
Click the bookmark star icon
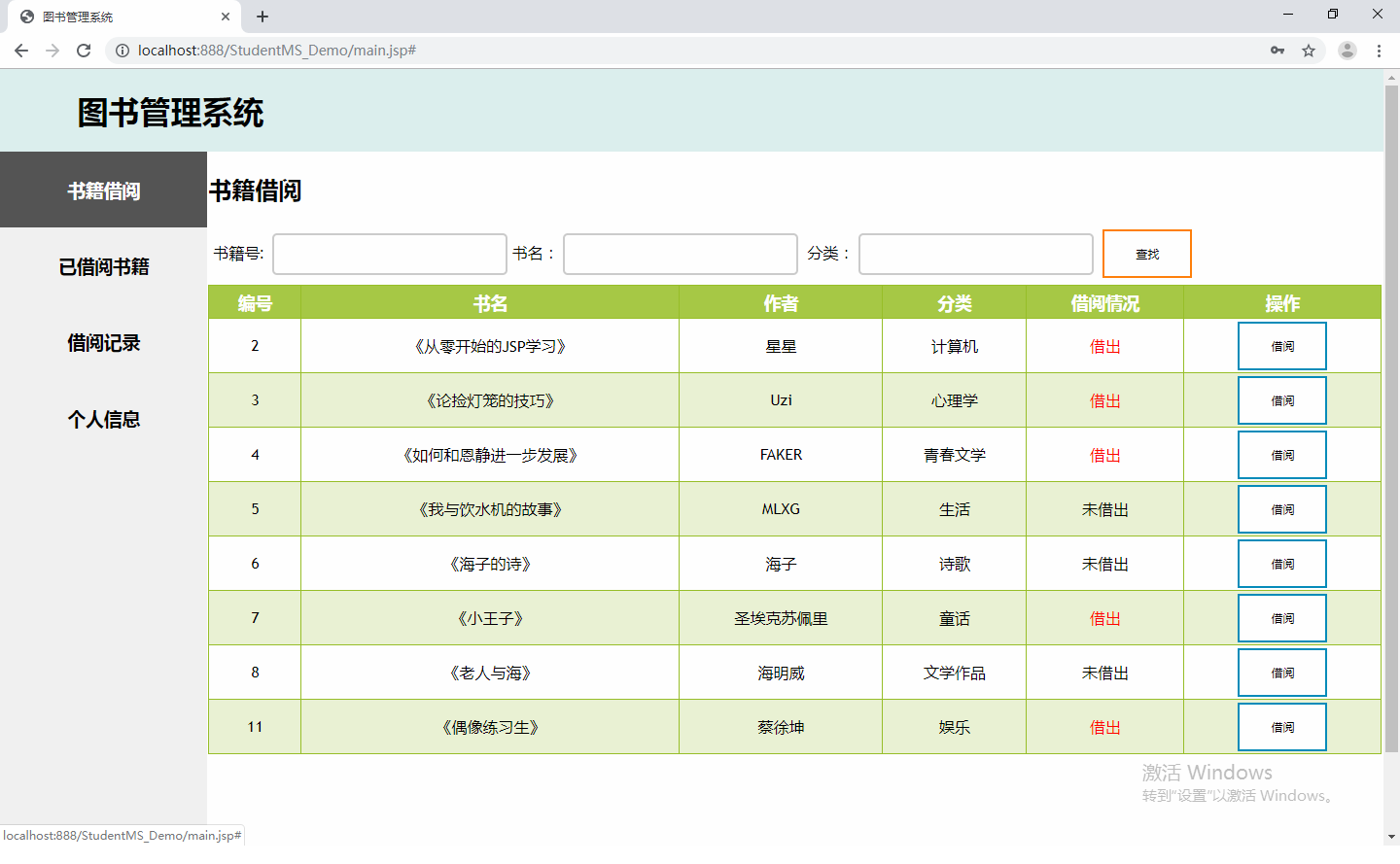click(x=1309, y=51)
